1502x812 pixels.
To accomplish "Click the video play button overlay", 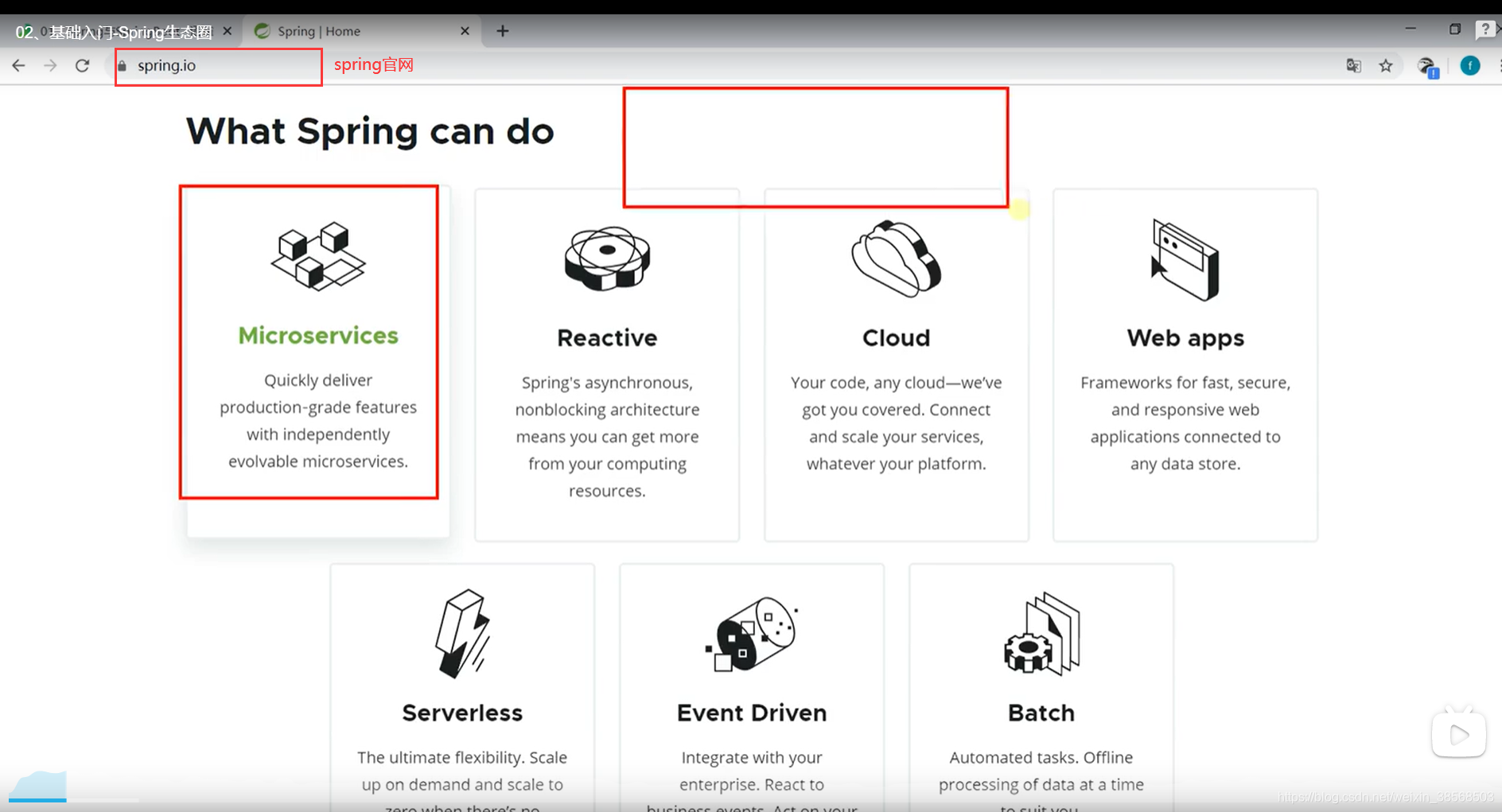I will click(1459, 734).
